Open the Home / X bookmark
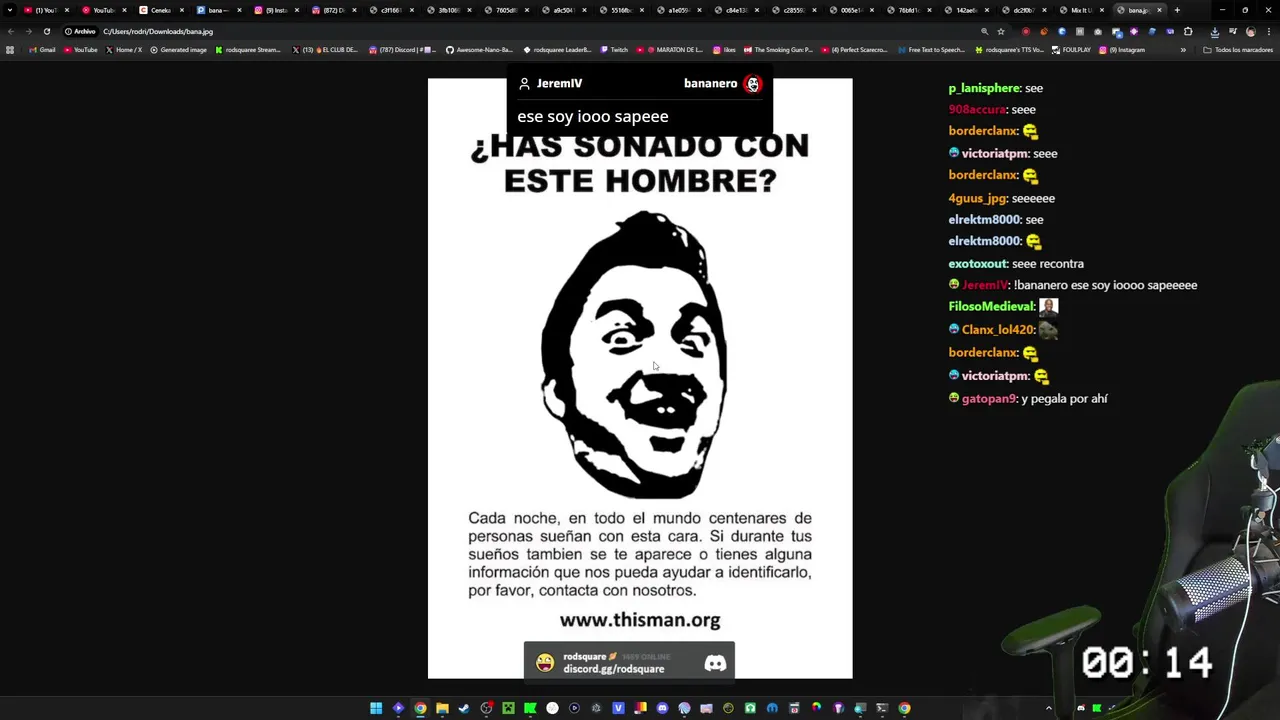The image size is (1280, 720). point(124,49)
